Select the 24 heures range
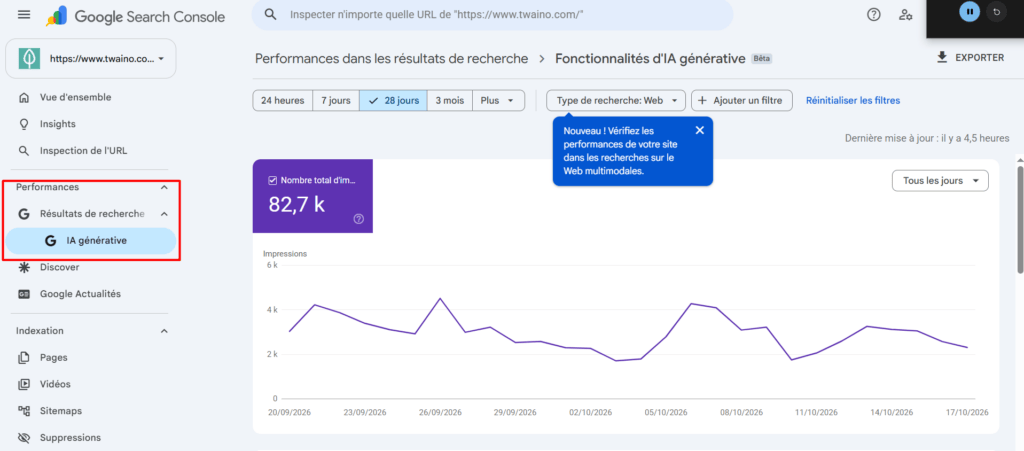1024x451 pixels. click(x=283, y=101)
